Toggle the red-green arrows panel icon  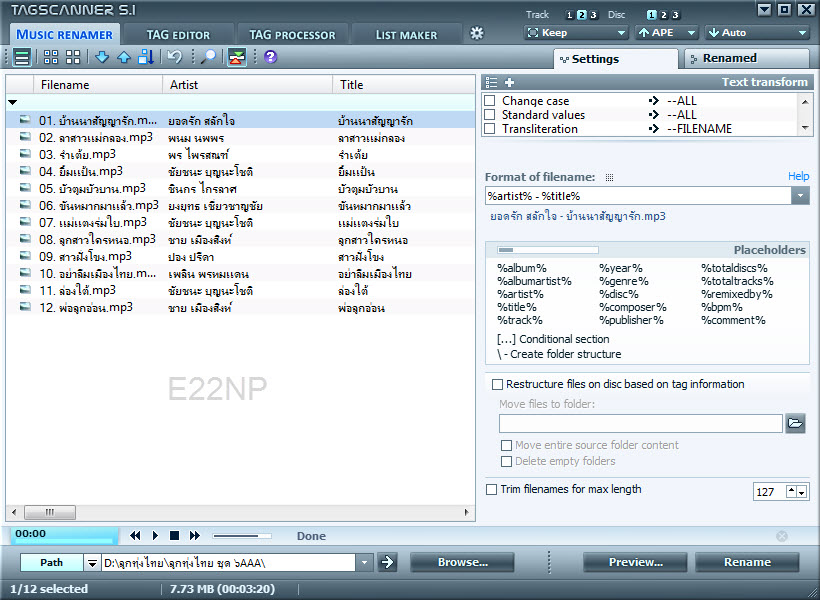[236, 57]
